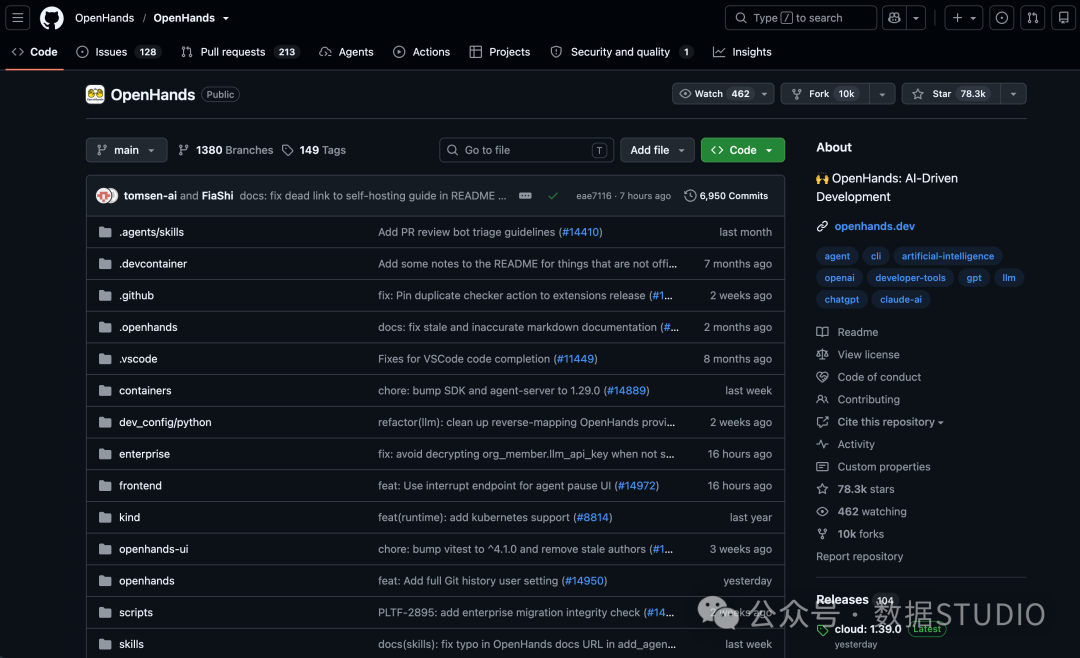
Task: Click the Go to file search field
Action: coord(526,150)
